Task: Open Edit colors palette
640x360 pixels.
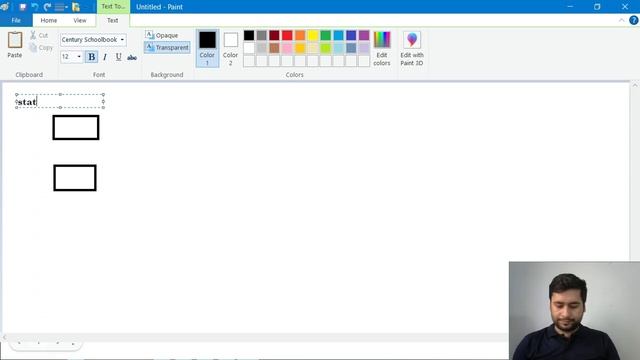Action: (x=382, y=49)
